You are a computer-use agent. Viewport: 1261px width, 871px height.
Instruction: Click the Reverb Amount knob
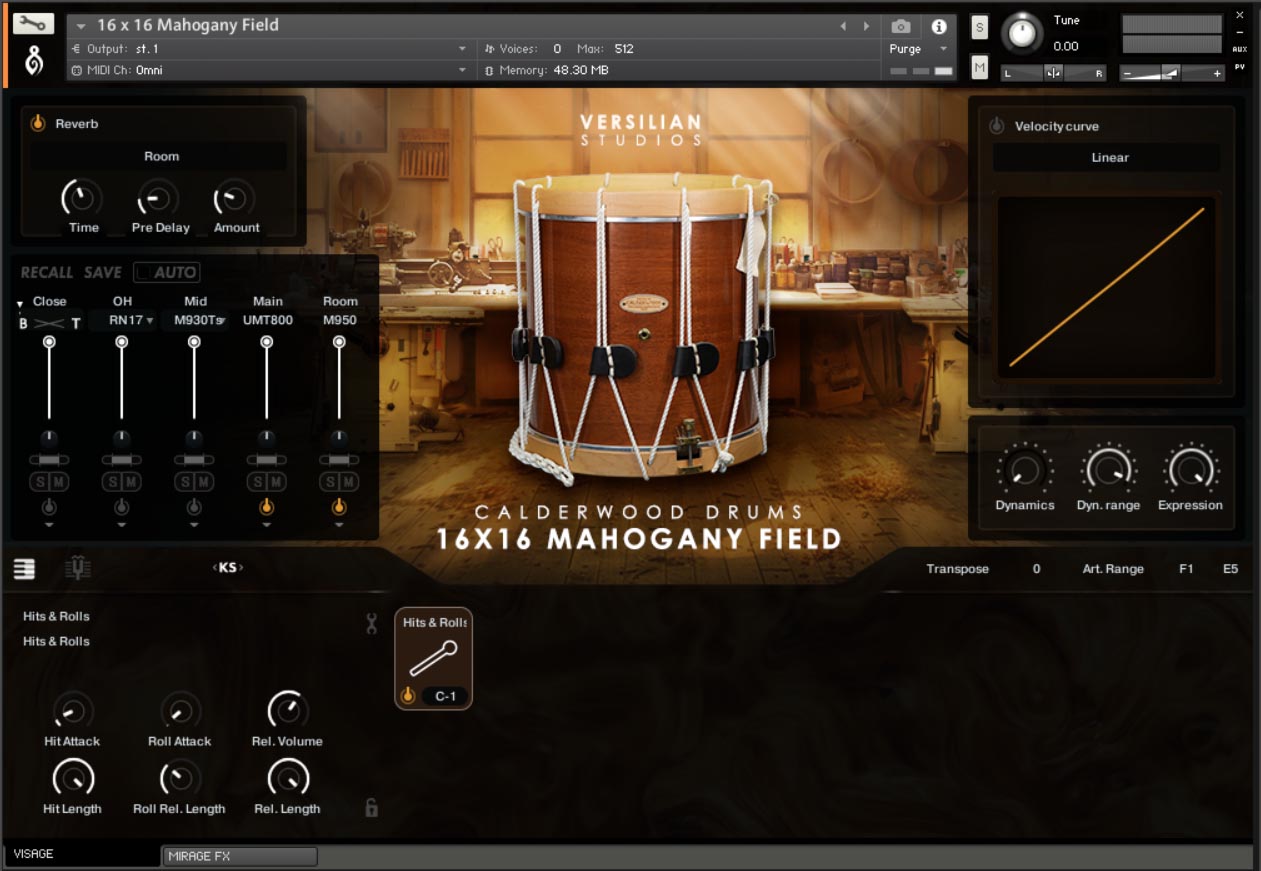tap(234, 198)
